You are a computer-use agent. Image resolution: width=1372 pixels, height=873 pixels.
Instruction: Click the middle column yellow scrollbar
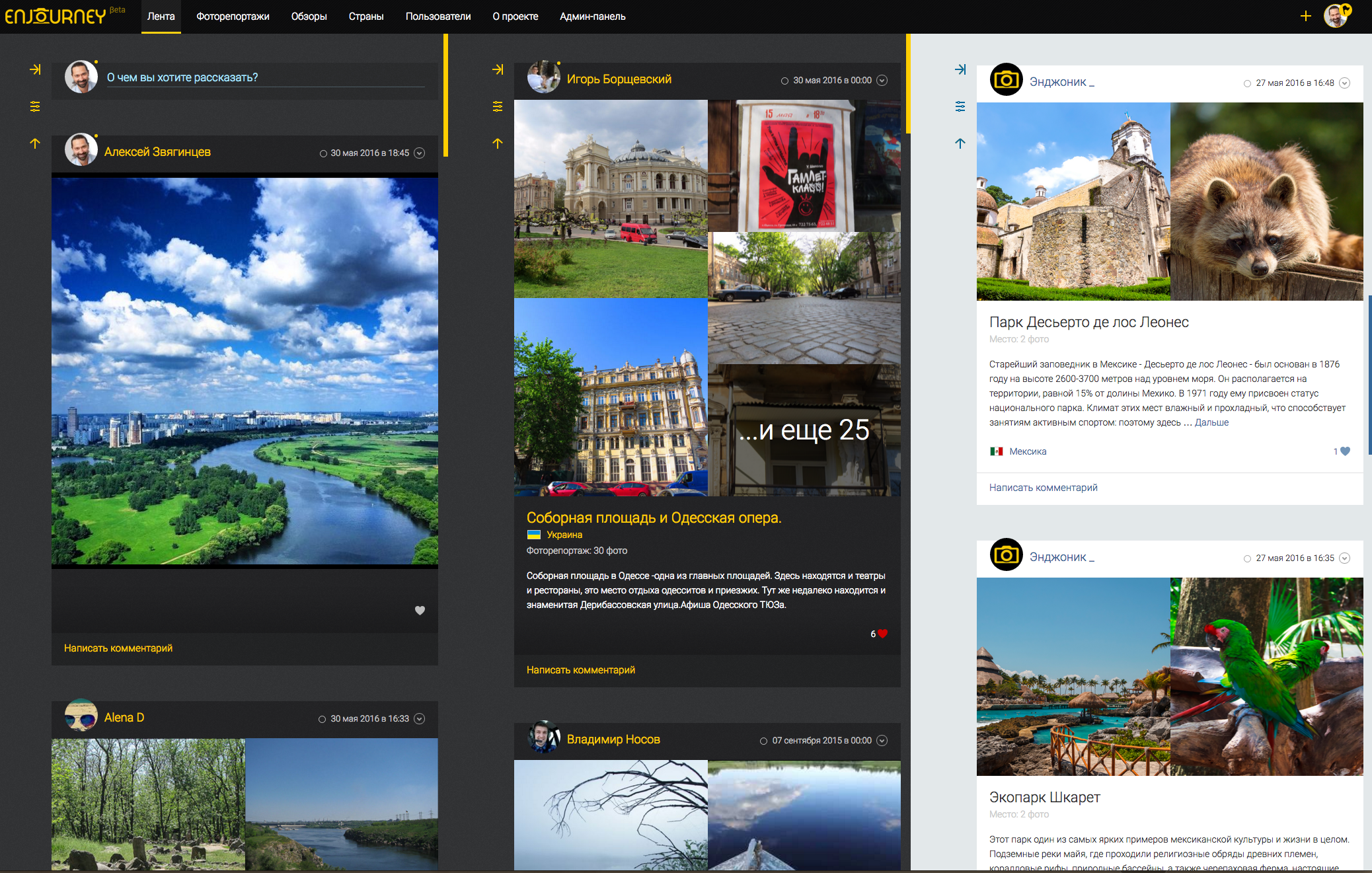pyautogui.click(x=908, y=84)
